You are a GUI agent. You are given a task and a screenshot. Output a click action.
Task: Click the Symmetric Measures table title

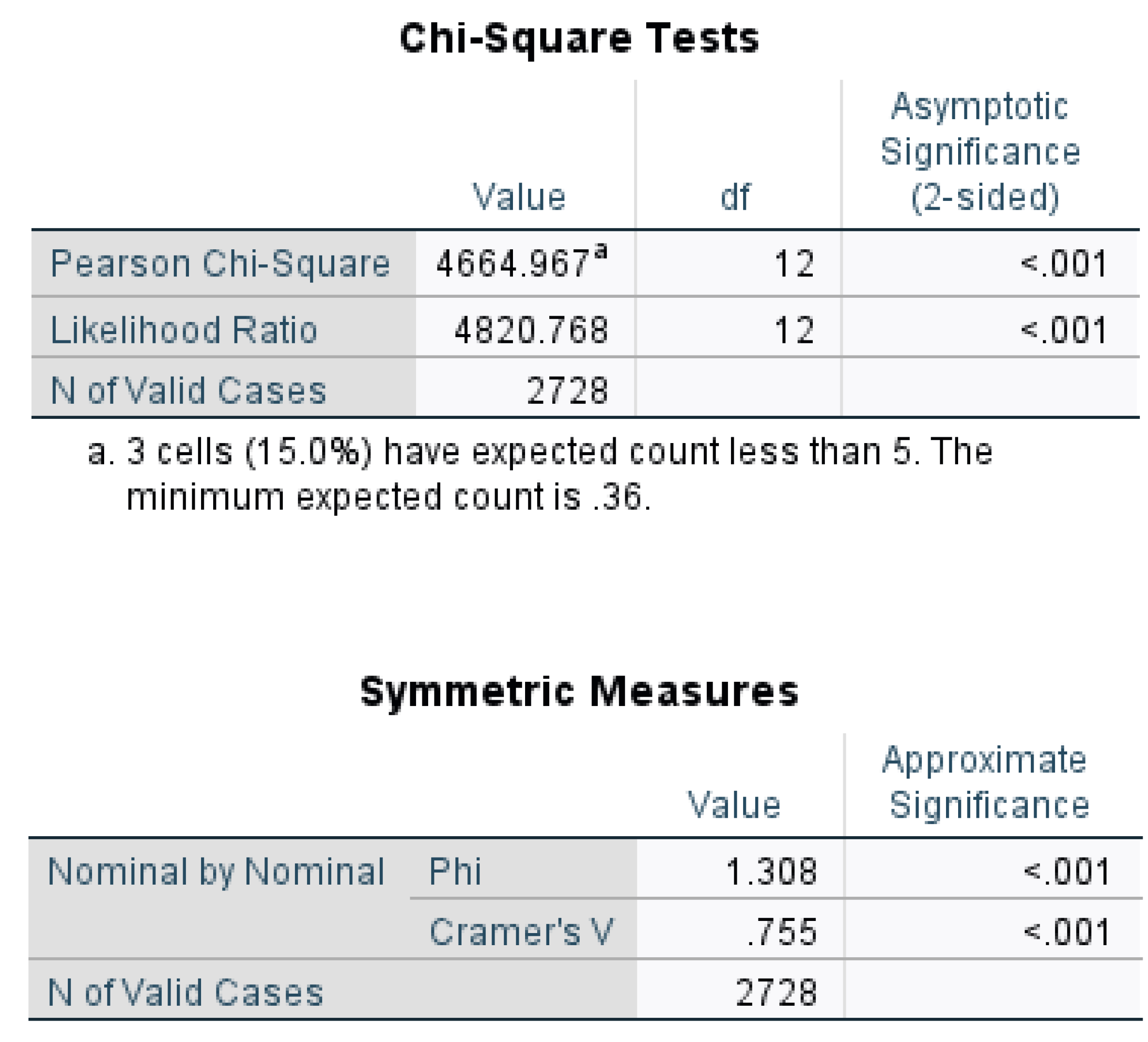point(579,692)
